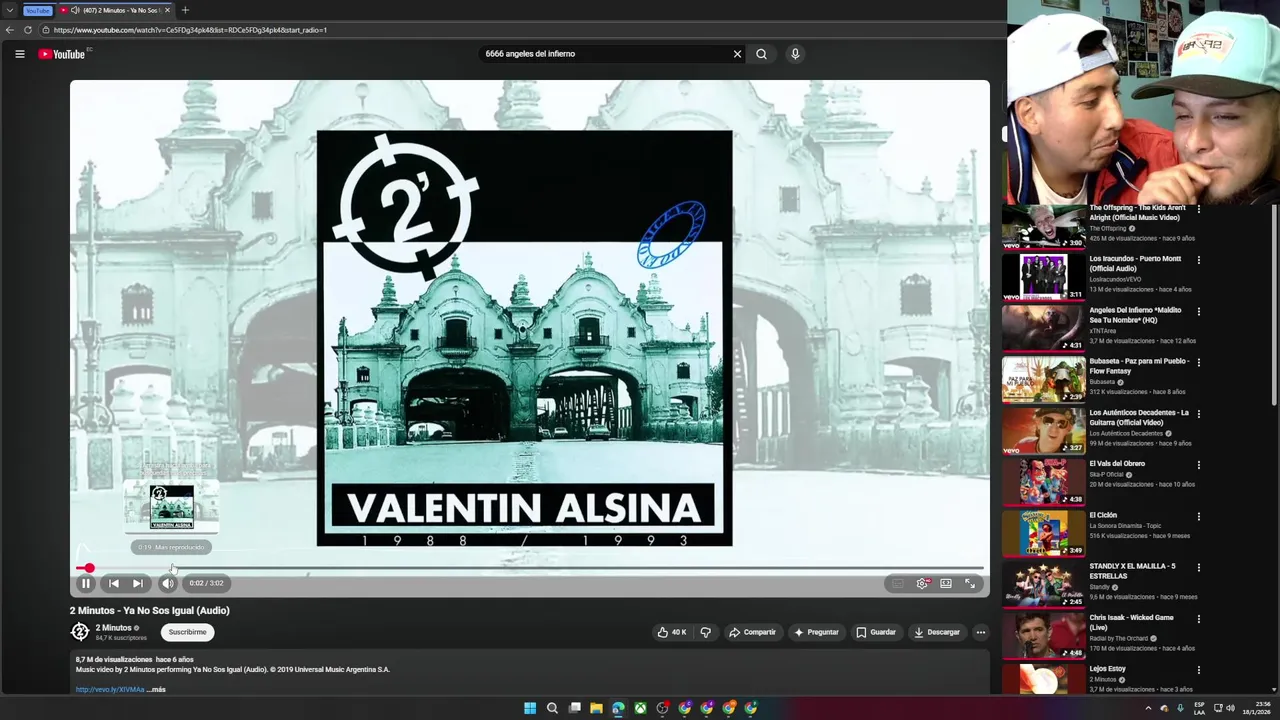Viewport: 1280px width, 720px height.
Task: Open options for The Offspring video
Action: click(x=1199, y=208)
